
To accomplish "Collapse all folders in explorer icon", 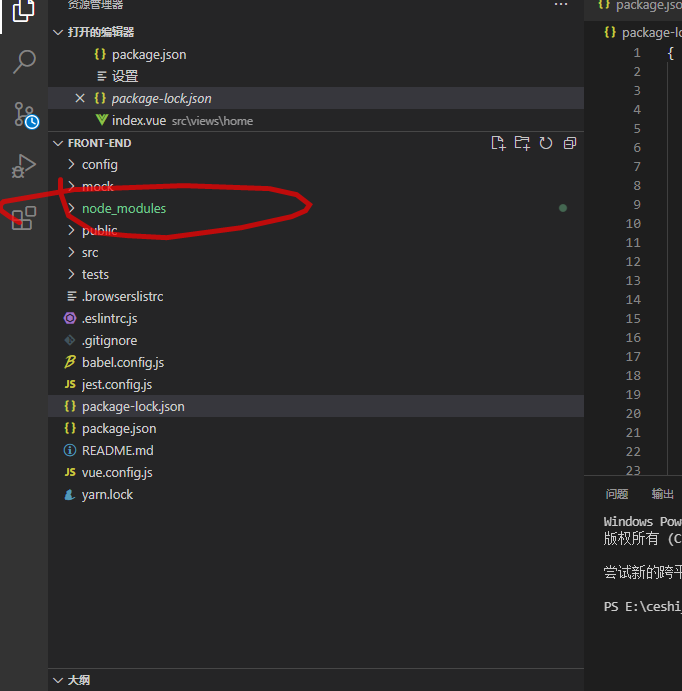I will (570, 143).
